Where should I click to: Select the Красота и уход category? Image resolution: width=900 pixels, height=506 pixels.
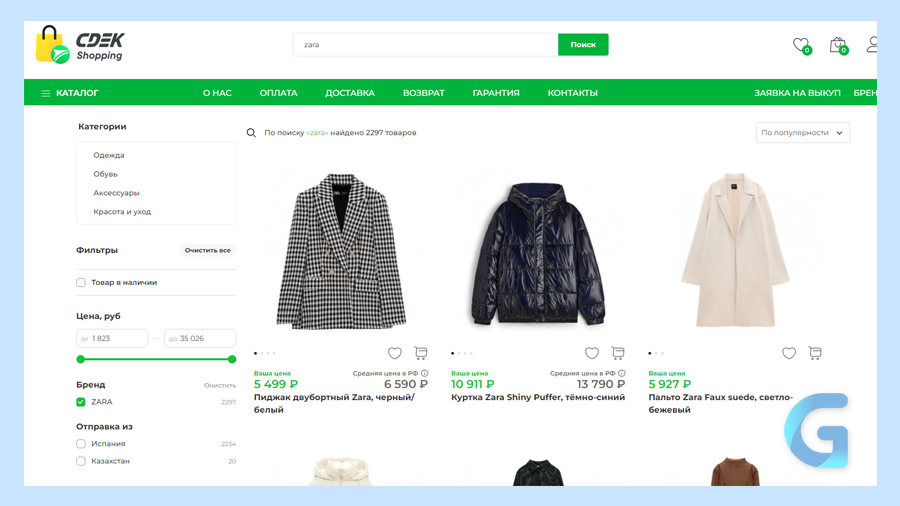pyautogui.click(x=122, y=212)
